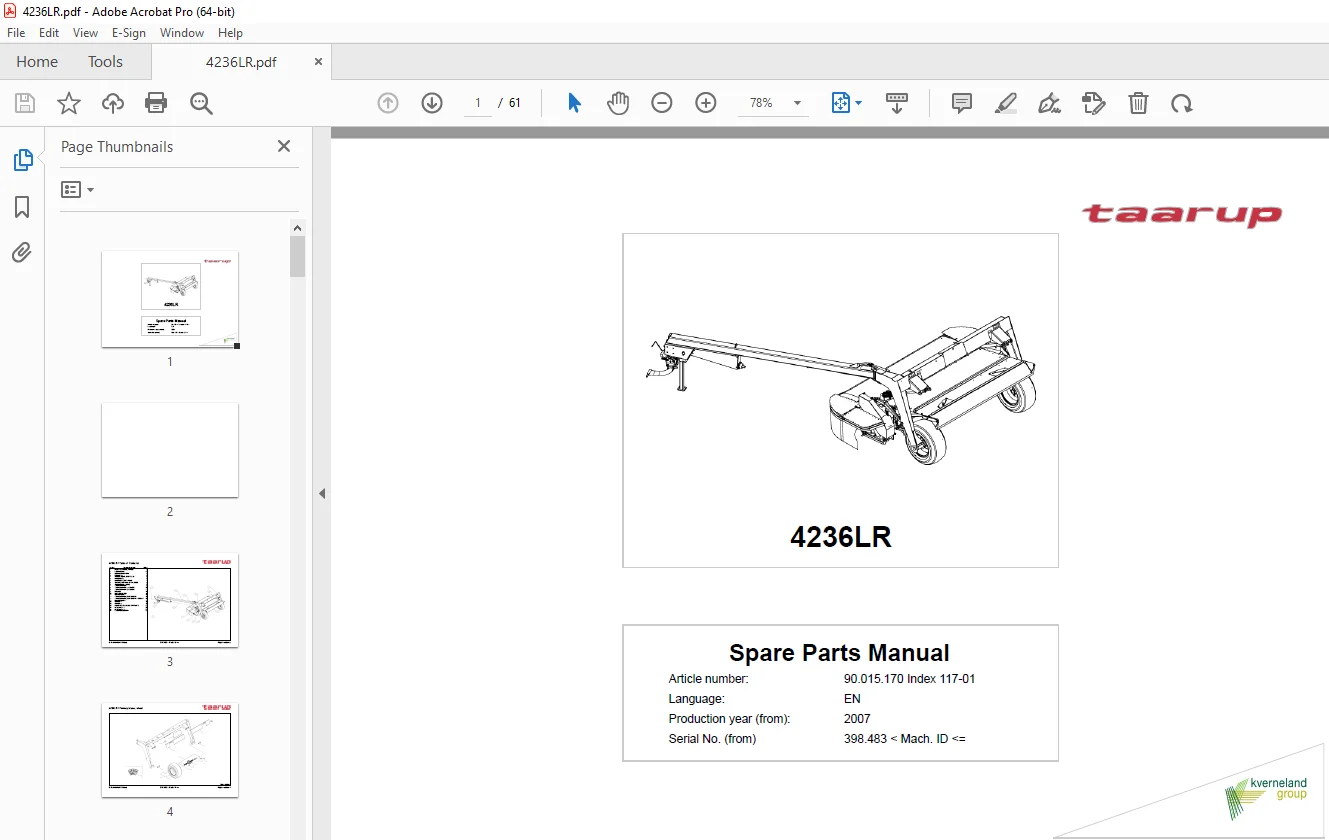Add a comment with sticky note tool
This screenshot has height=840, width=1329.
962,103
